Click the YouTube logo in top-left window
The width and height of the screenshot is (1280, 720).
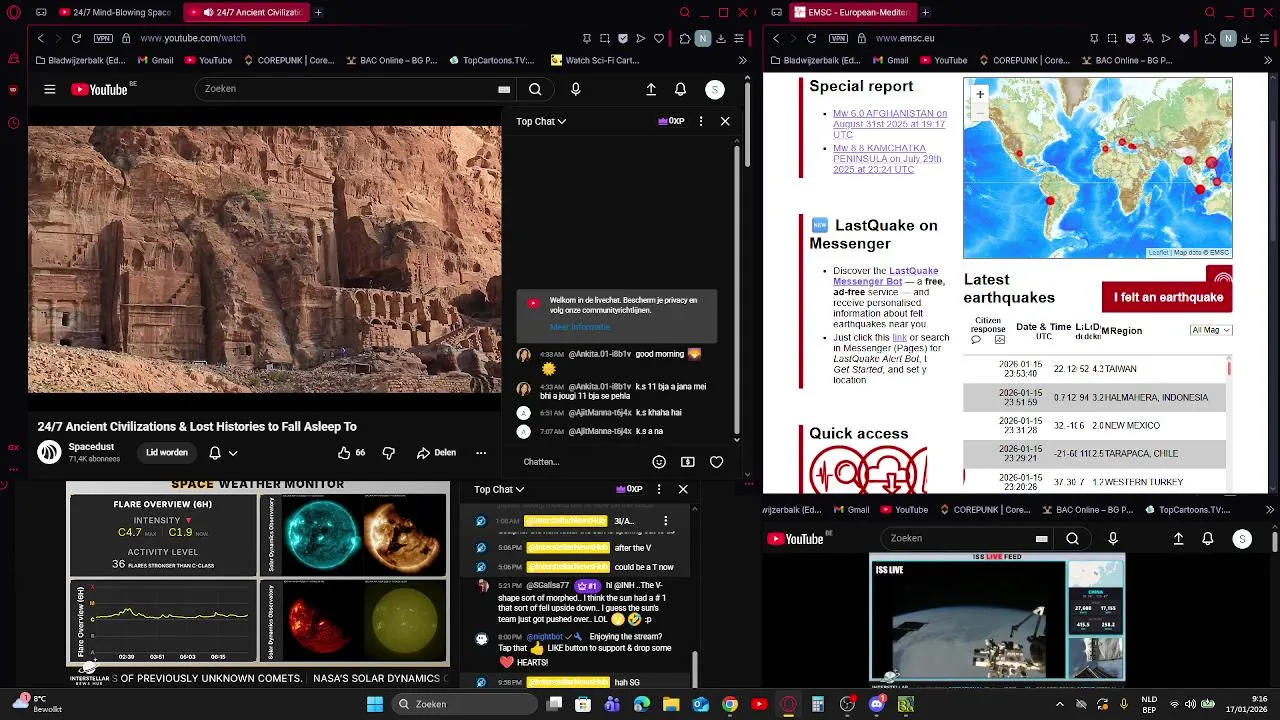(99, 89)
